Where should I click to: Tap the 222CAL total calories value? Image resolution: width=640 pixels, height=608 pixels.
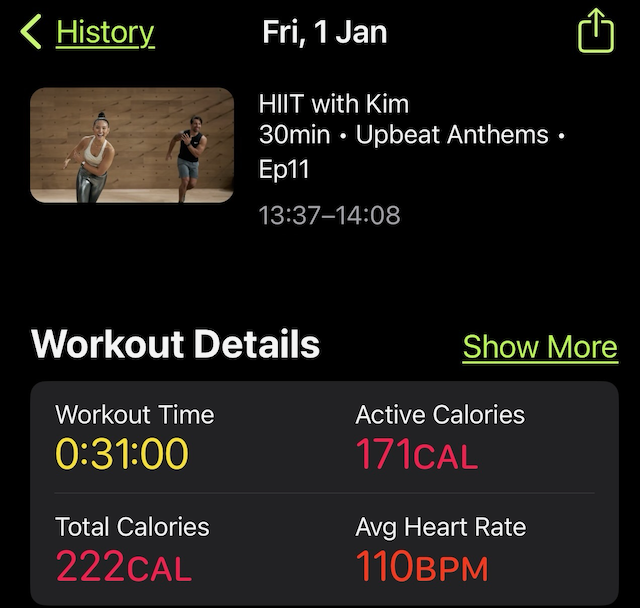tap(124, 565)
